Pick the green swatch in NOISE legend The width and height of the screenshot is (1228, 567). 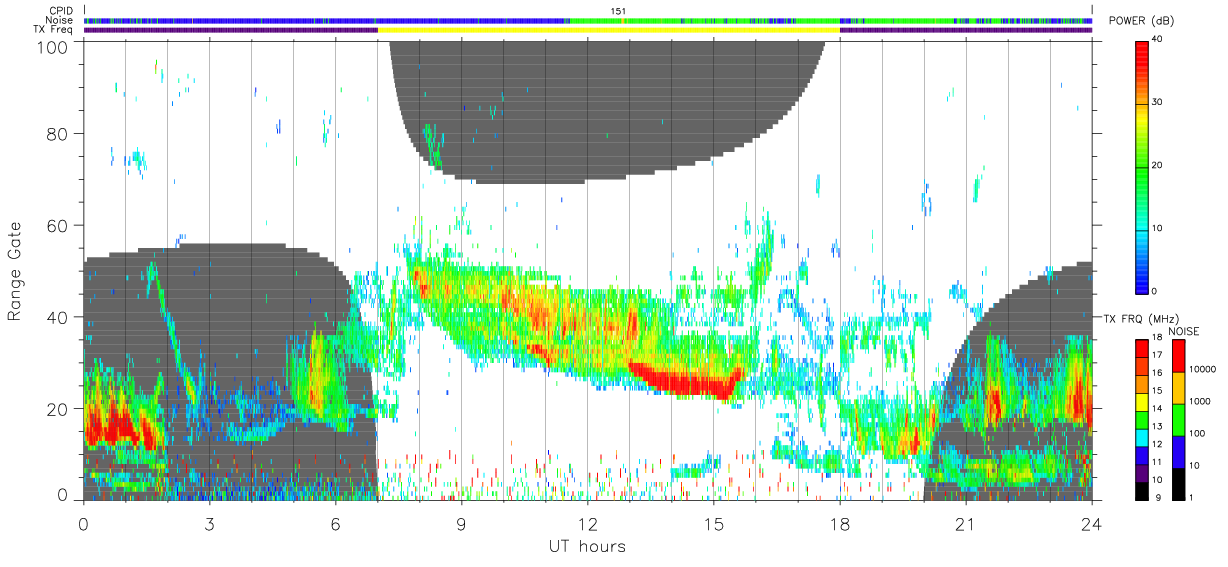click(1178, 418)
